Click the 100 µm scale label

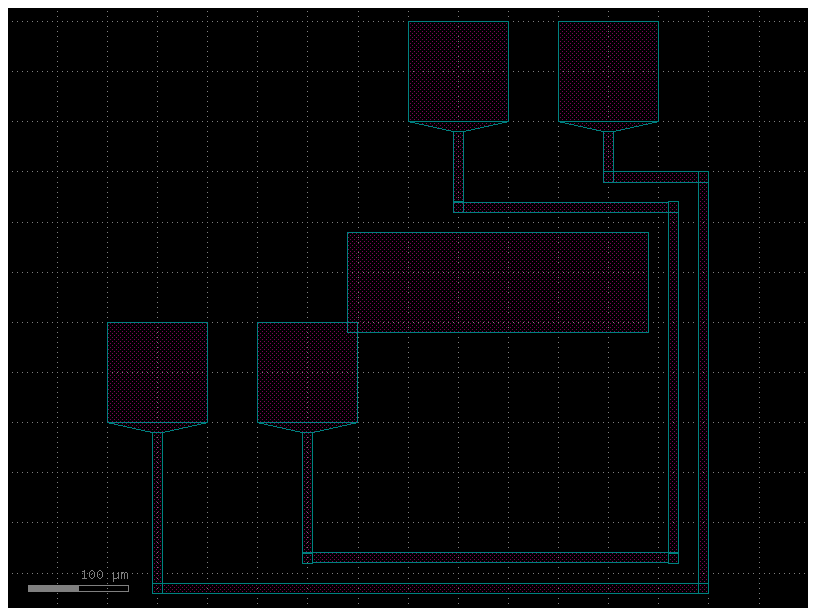click(105, 575)
